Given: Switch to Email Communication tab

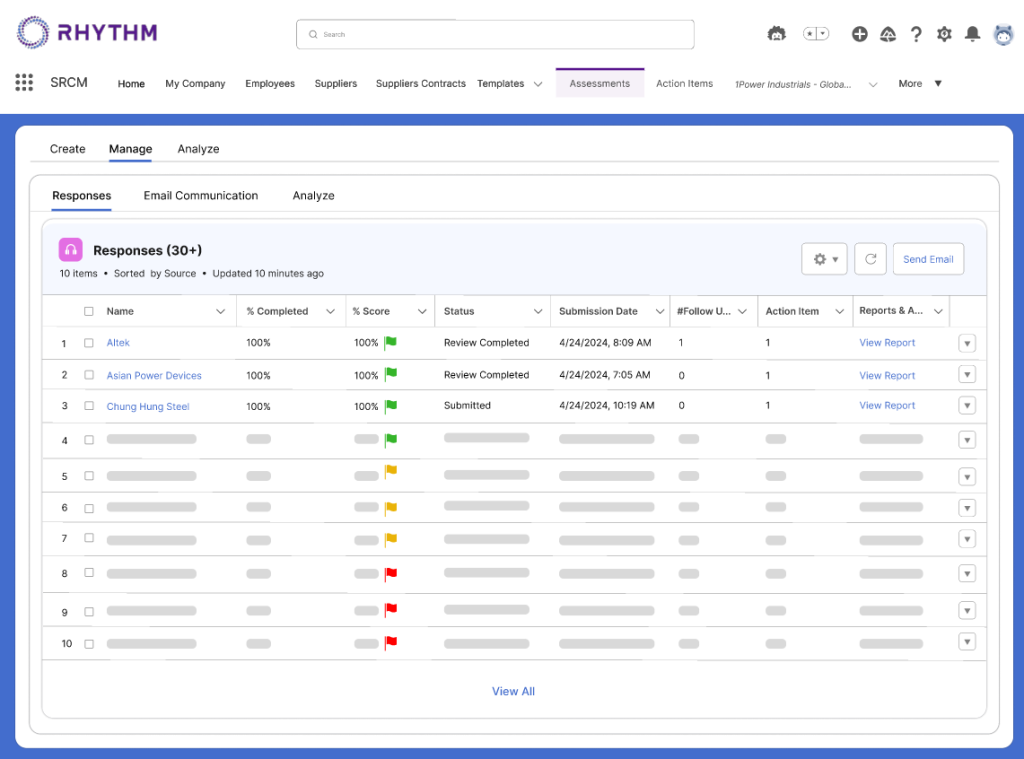Looking at the screenshot, I should pos(201,196).
